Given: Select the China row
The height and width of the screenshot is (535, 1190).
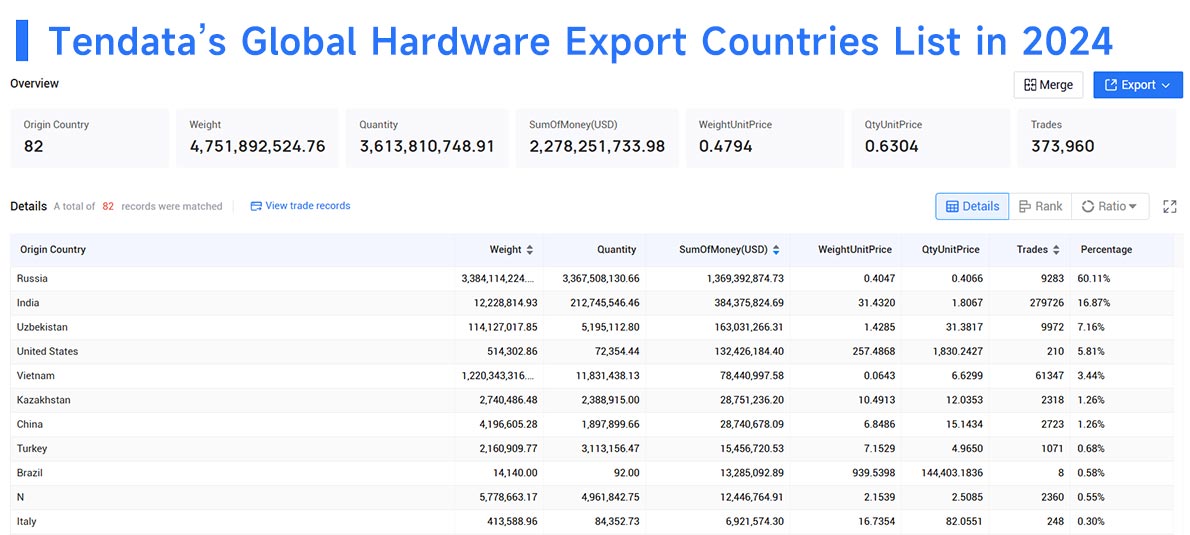Looking at the screenshot, I should pyautogui.click(x=592, y=424).
